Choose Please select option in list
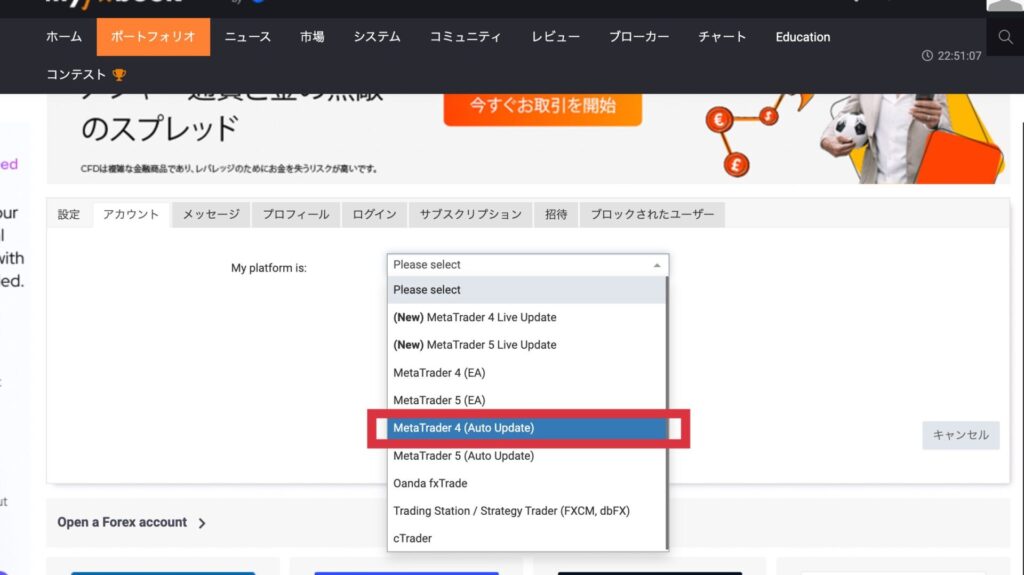 526,289
